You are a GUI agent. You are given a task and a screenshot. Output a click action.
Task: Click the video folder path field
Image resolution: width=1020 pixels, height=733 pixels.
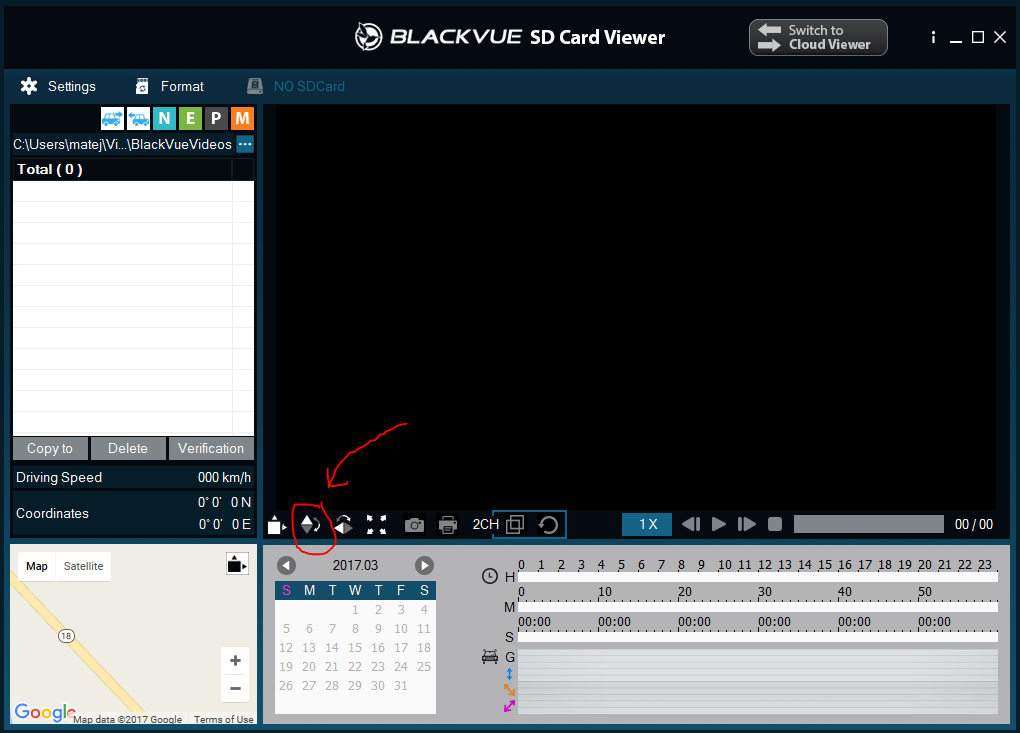point(122,144)
